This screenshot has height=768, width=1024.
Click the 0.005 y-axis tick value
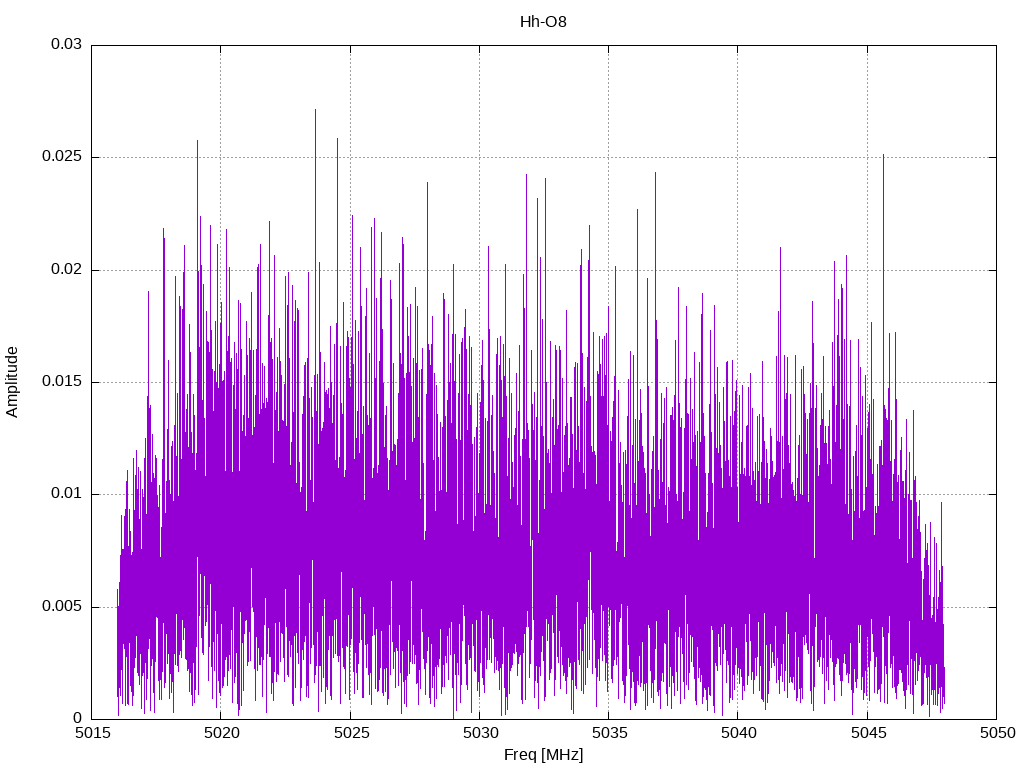point(62,607)
